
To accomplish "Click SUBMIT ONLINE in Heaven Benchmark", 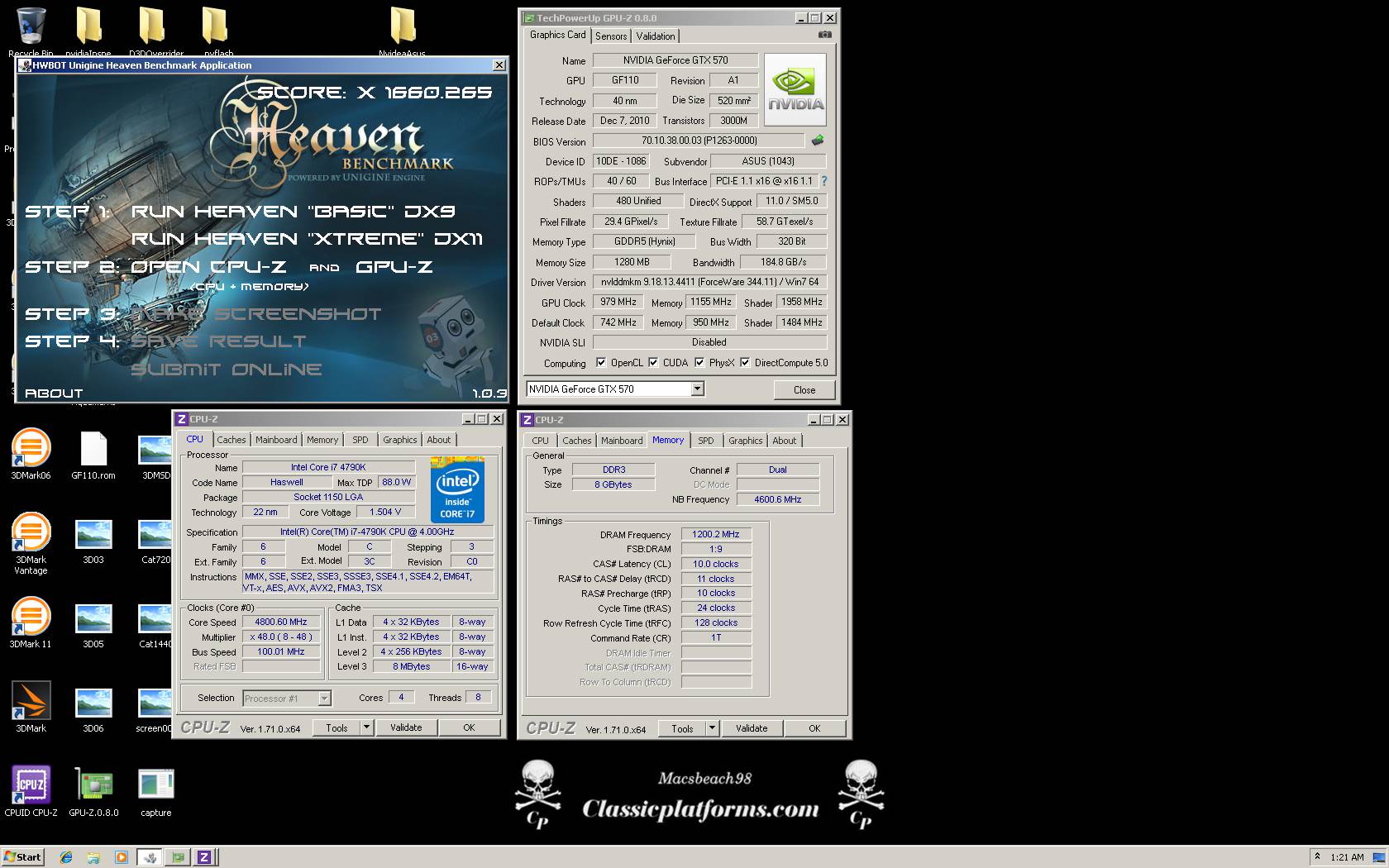I will (x=227, y=370).
